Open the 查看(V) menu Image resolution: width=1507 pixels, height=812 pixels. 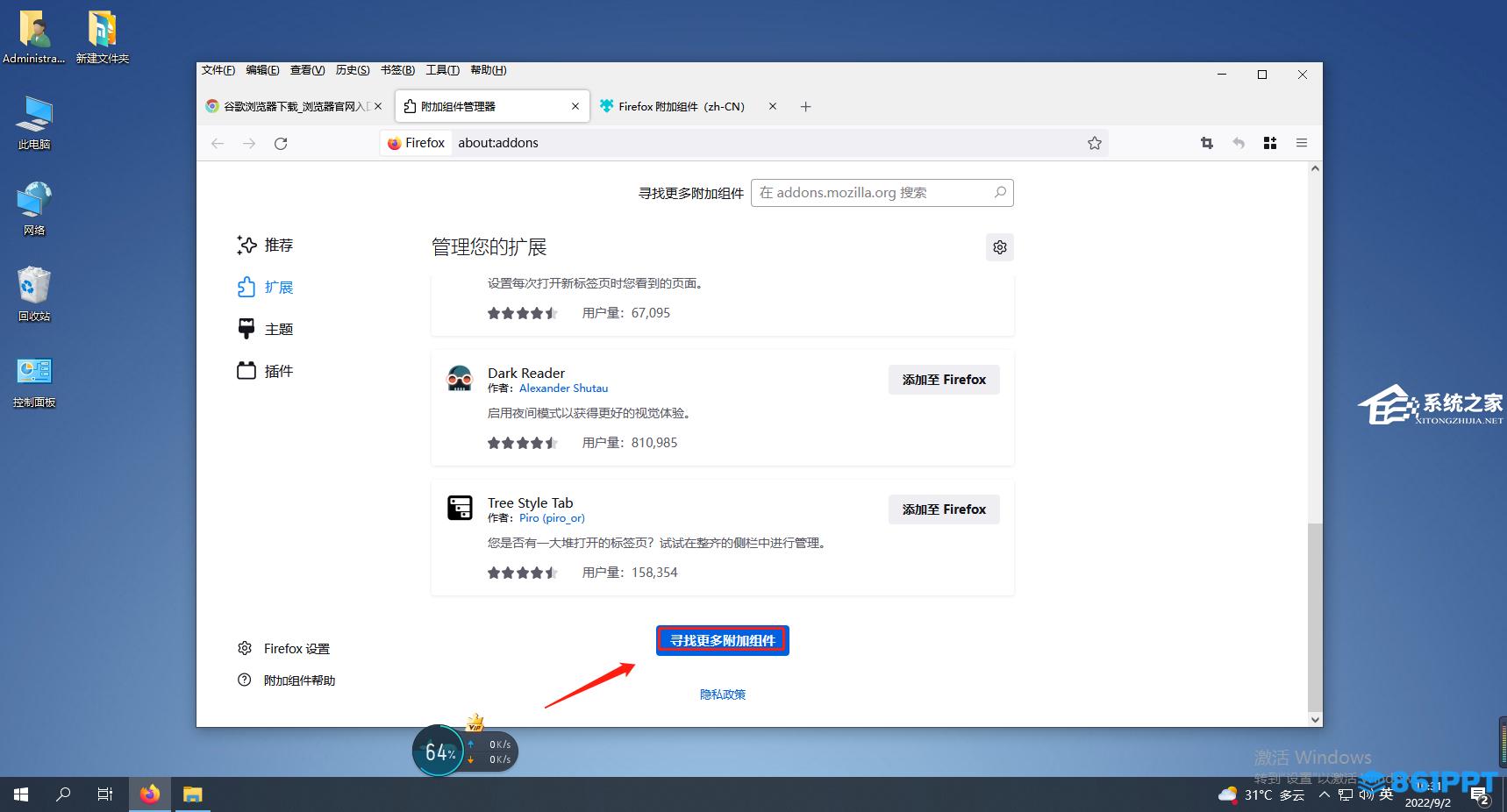click(x=308, y=70)
